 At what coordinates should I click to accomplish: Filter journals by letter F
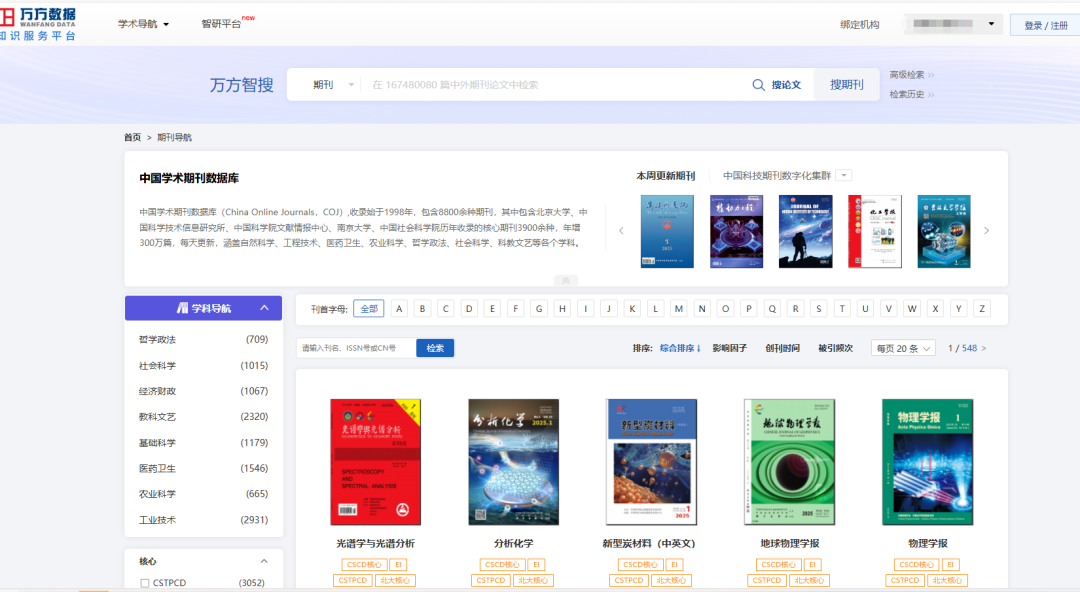click(515, 309)
